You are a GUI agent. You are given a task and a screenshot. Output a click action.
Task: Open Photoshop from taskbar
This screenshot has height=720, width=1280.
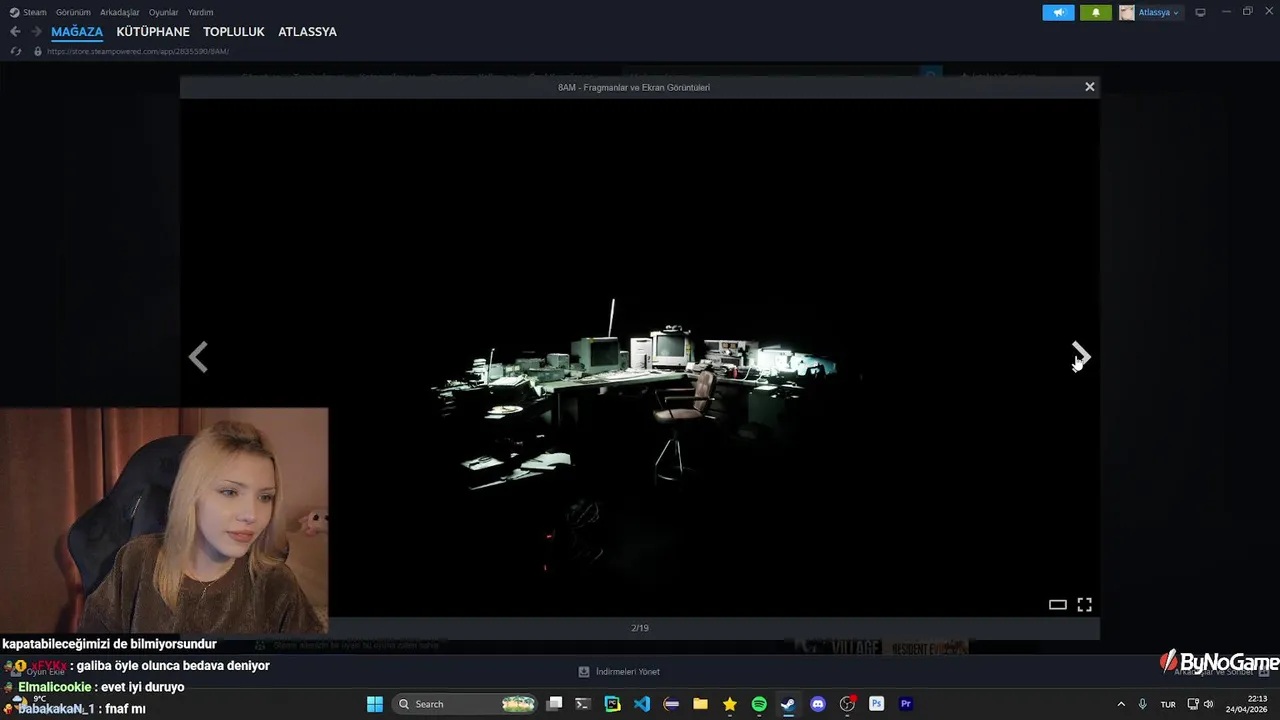pos(876,704)
